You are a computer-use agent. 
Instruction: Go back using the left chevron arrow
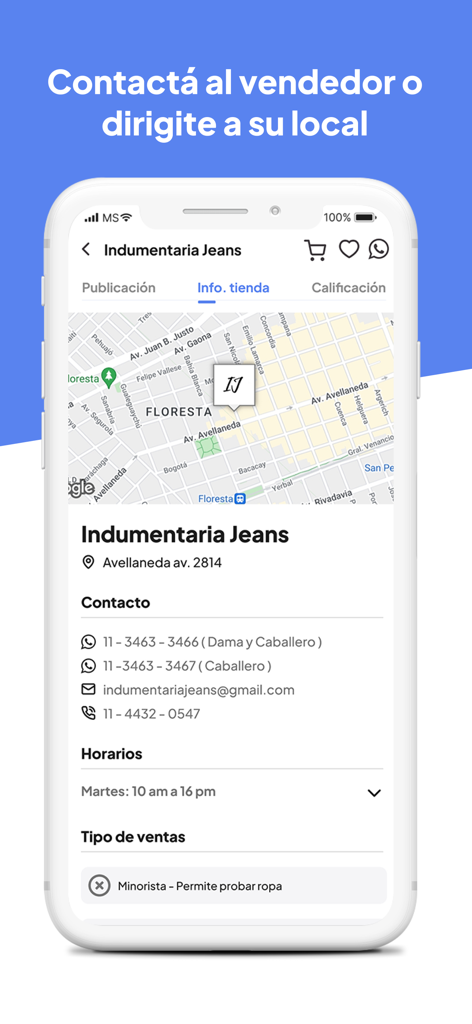pyautogui.click(x=86, y=249)
